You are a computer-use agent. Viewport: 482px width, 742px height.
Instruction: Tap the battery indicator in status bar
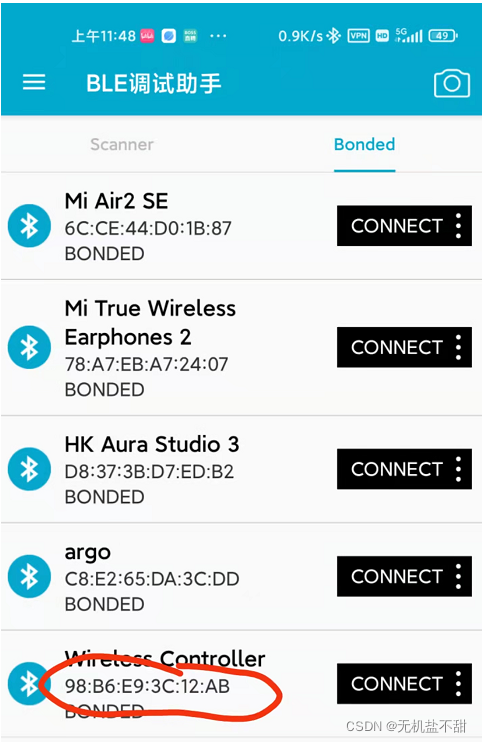pos(443,36)
